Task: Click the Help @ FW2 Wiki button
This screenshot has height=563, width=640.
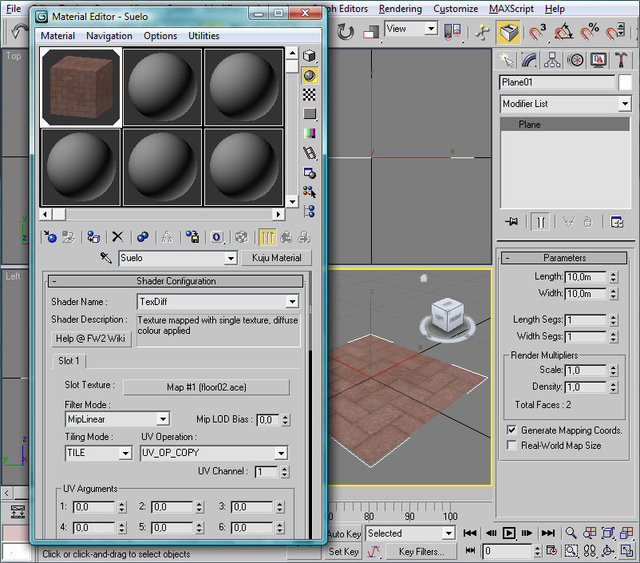Action: [x=91, y=339]
